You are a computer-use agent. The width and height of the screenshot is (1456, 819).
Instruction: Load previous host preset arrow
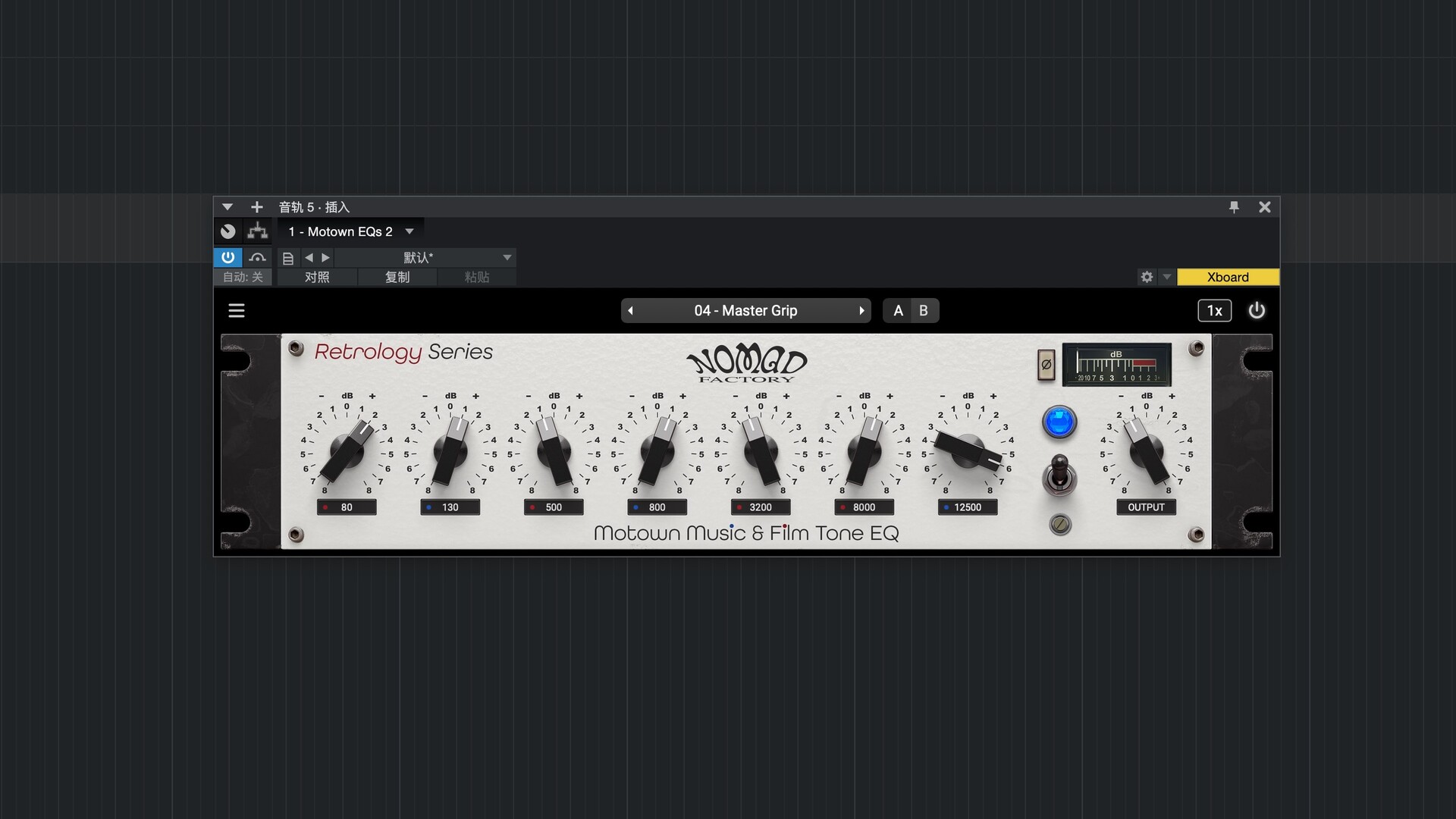coord(309,257)
